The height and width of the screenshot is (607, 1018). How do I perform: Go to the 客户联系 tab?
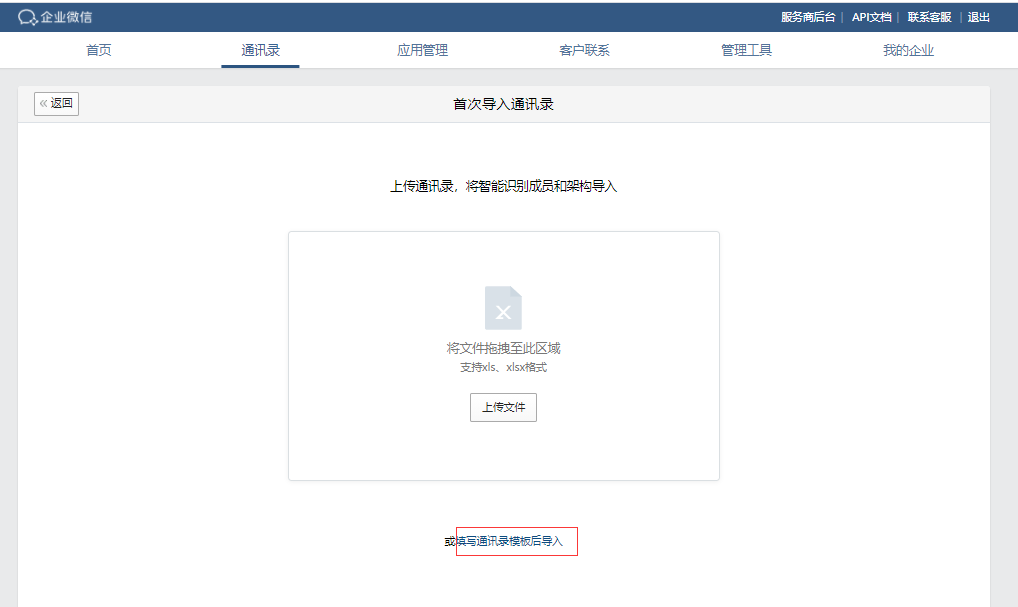[584, 50]
